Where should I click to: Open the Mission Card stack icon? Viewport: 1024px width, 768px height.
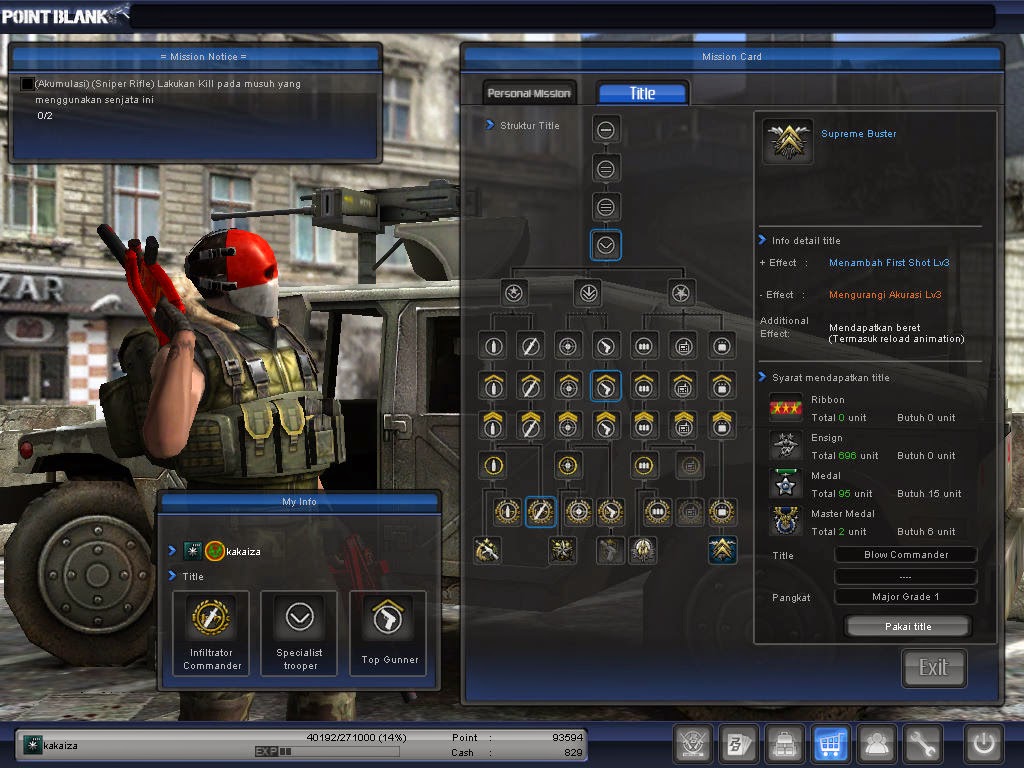(739, 744)
